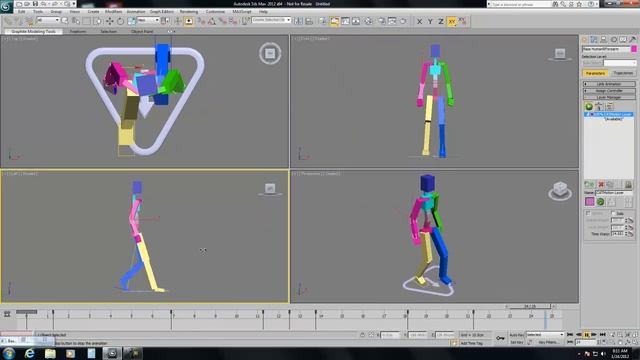
Task: Click the Trajectories button
Action: [623, 73]
